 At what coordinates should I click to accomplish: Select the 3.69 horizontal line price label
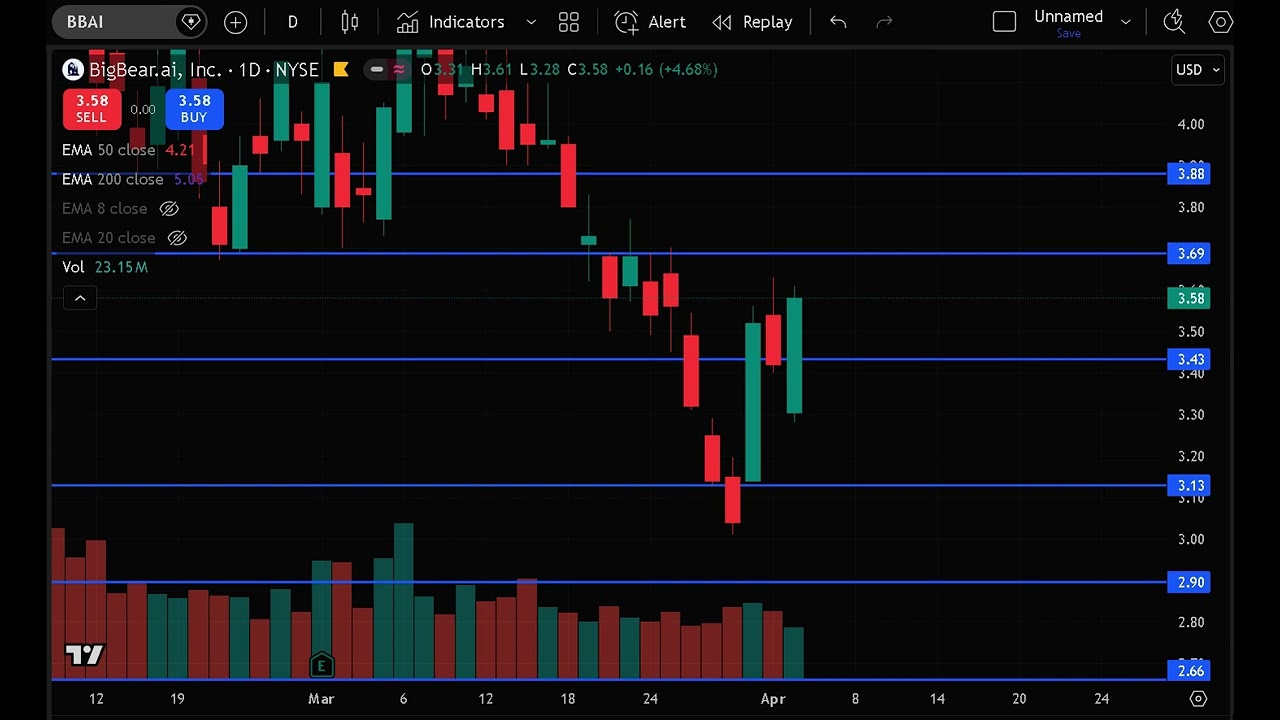[1189, 254]
